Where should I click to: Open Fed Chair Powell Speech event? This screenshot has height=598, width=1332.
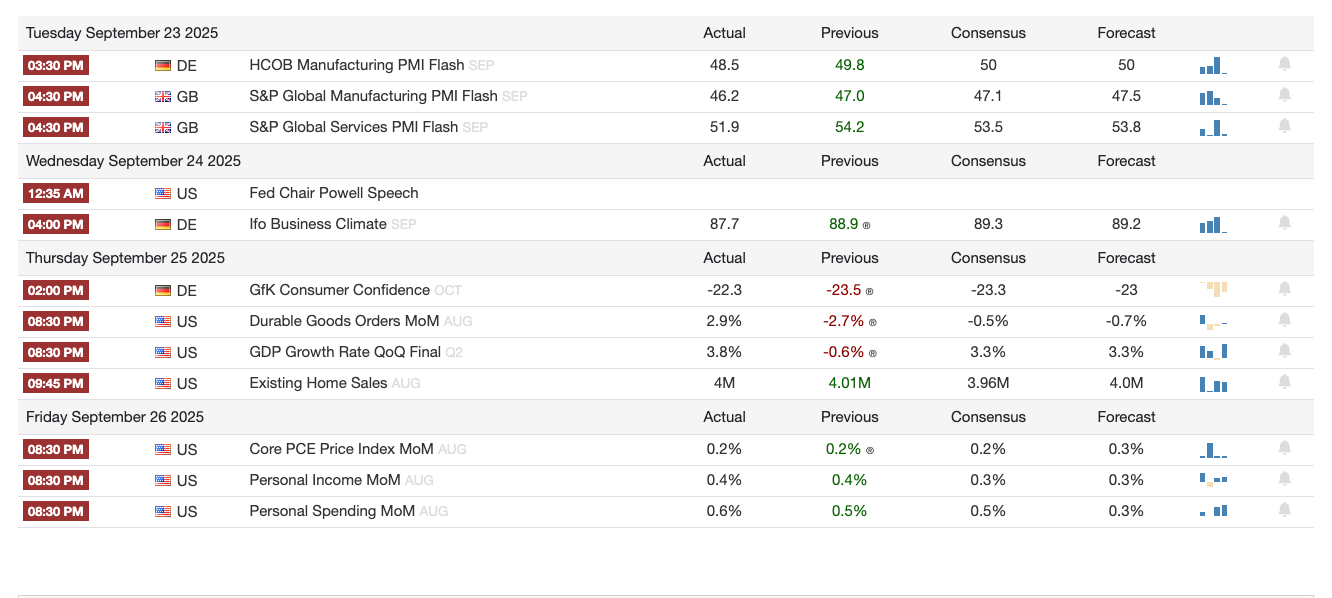point(334,193)
